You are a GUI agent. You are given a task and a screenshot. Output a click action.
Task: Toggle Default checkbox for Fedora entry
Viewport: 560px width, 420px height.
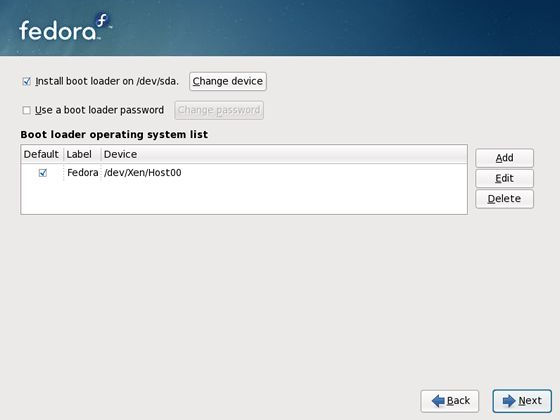(43, 173)
